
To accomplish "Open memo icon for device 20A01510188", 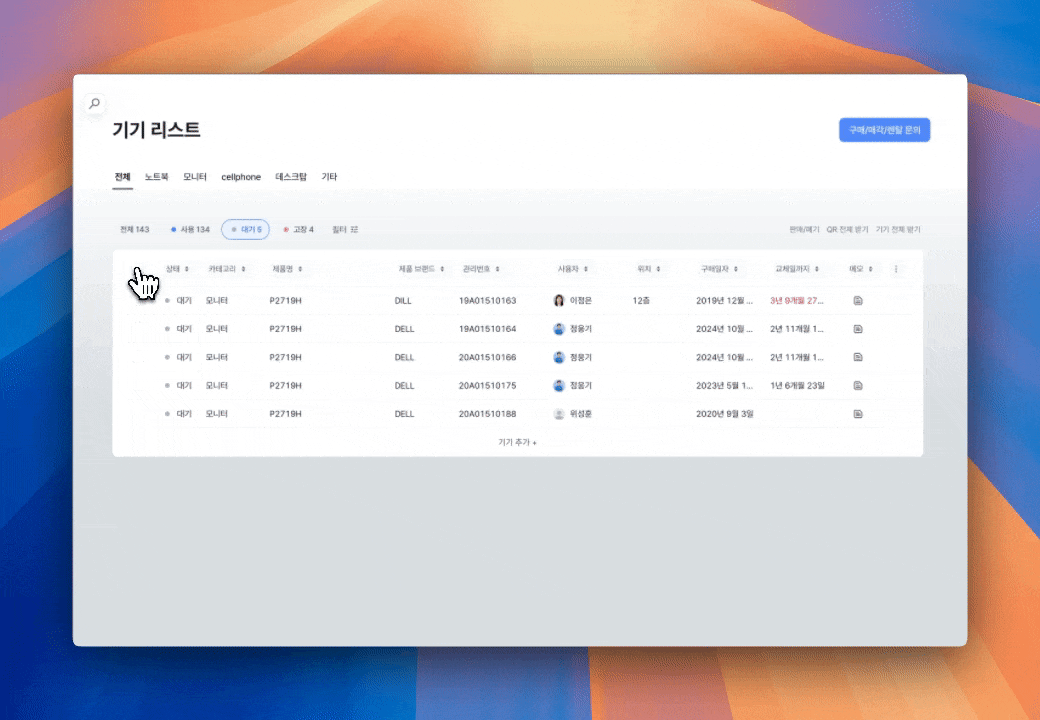I will click(857, 413).
